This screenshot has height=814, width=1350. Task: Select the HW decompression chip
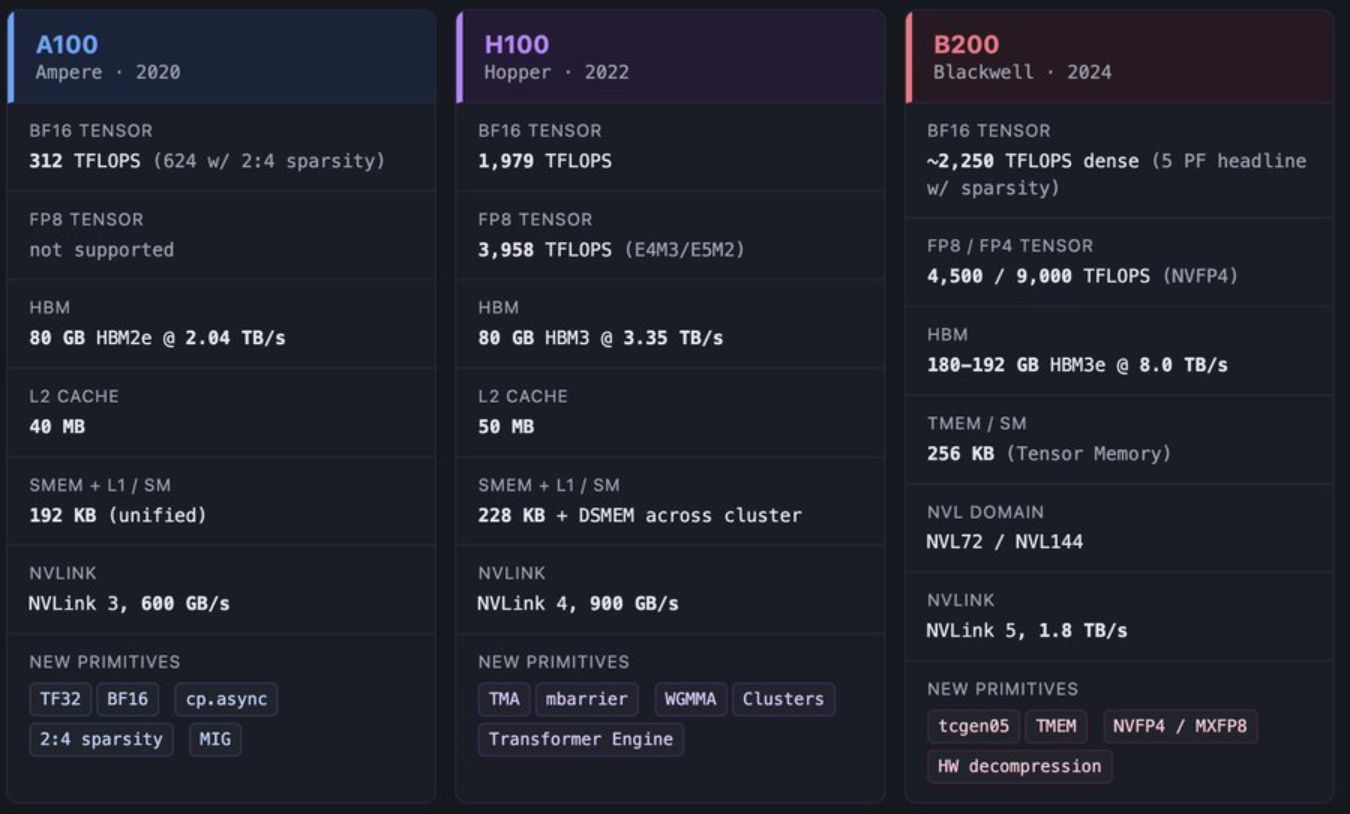pos(1019,766)
